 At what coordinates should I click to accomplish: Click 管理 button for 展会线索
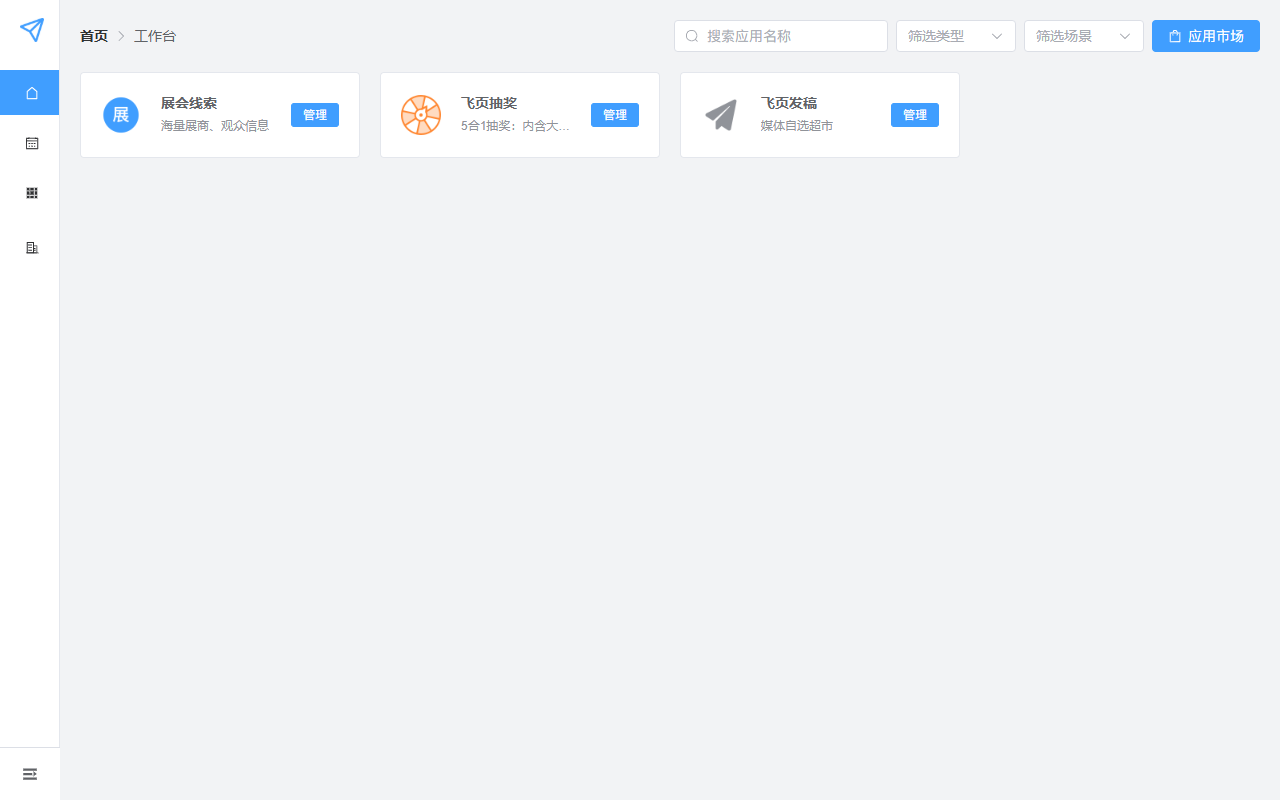tap(315, 115)
